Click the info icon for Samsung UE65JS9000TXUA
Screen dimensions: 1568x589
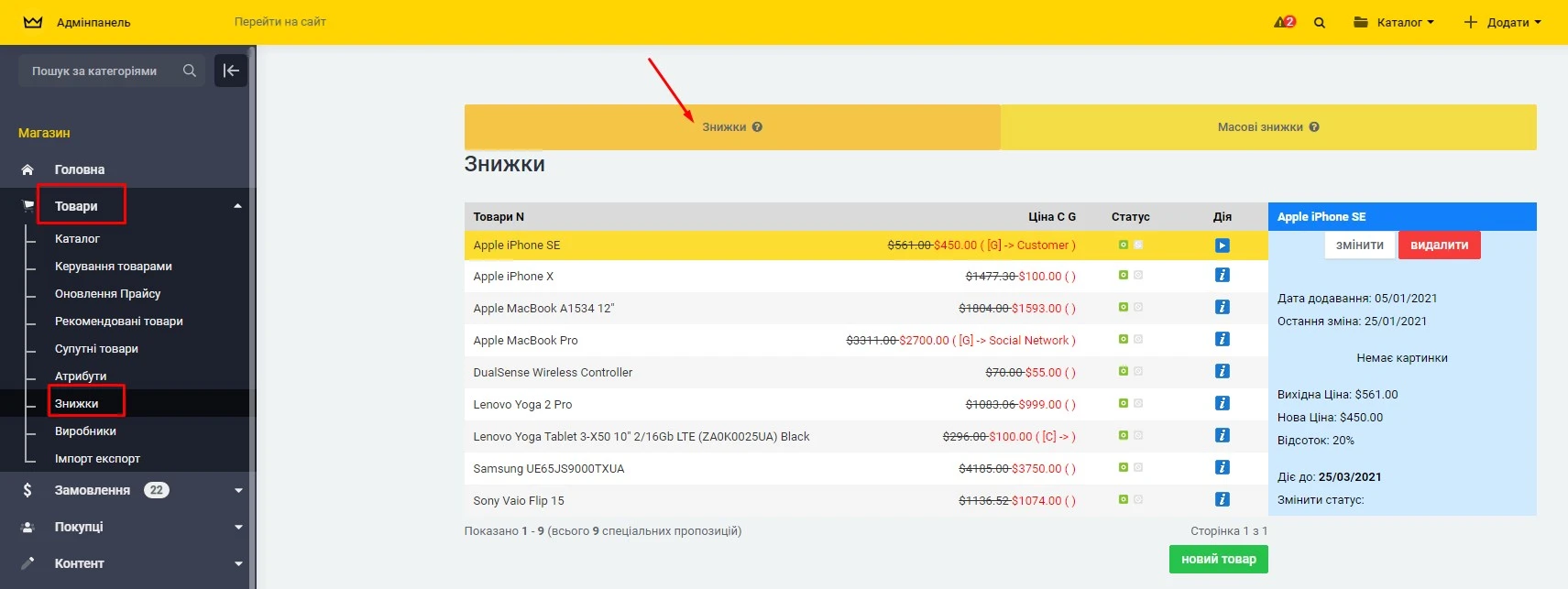1223,468
